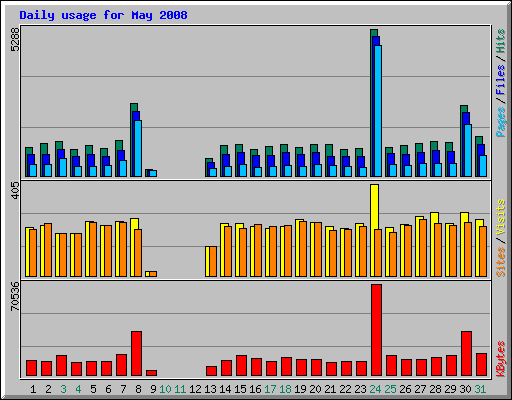Select day 3 on the date axis
The image size is (512, 400).
click(63, 389)
